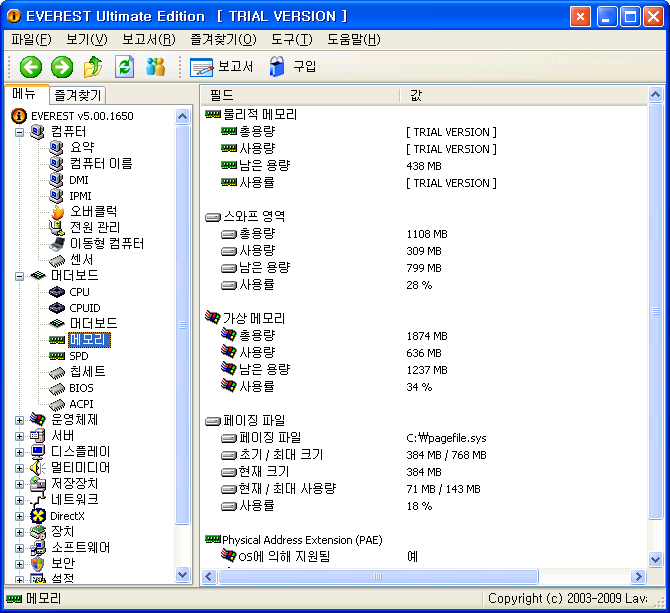This screenshot has width=670, height=613.
Task: Refresh the page with the refresh icon
Action: [x=124, y=67]
